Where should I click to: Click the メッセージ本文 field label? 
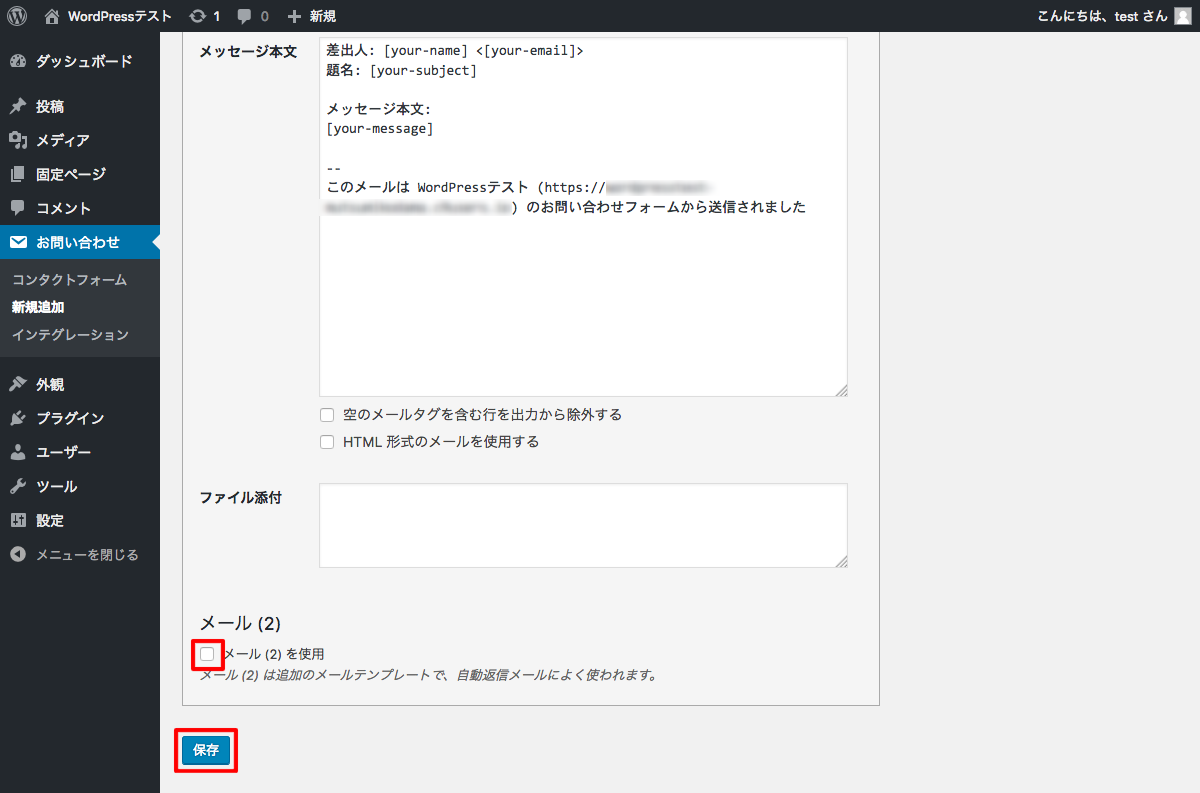click(248, 52)
